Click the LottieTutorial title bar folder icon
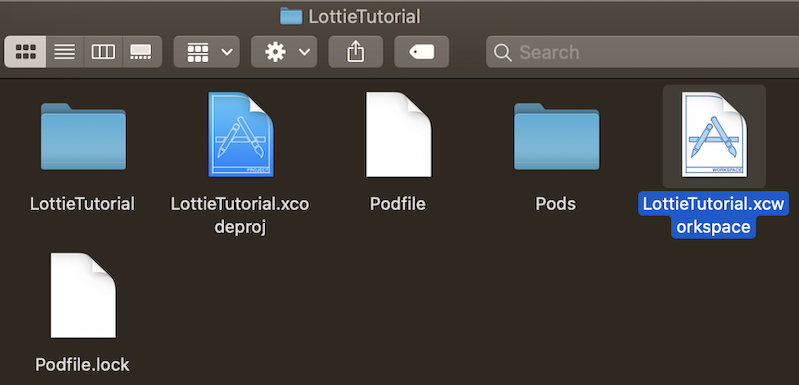The height and width of the screenshot is (385, 799). [x=291, y=16]
